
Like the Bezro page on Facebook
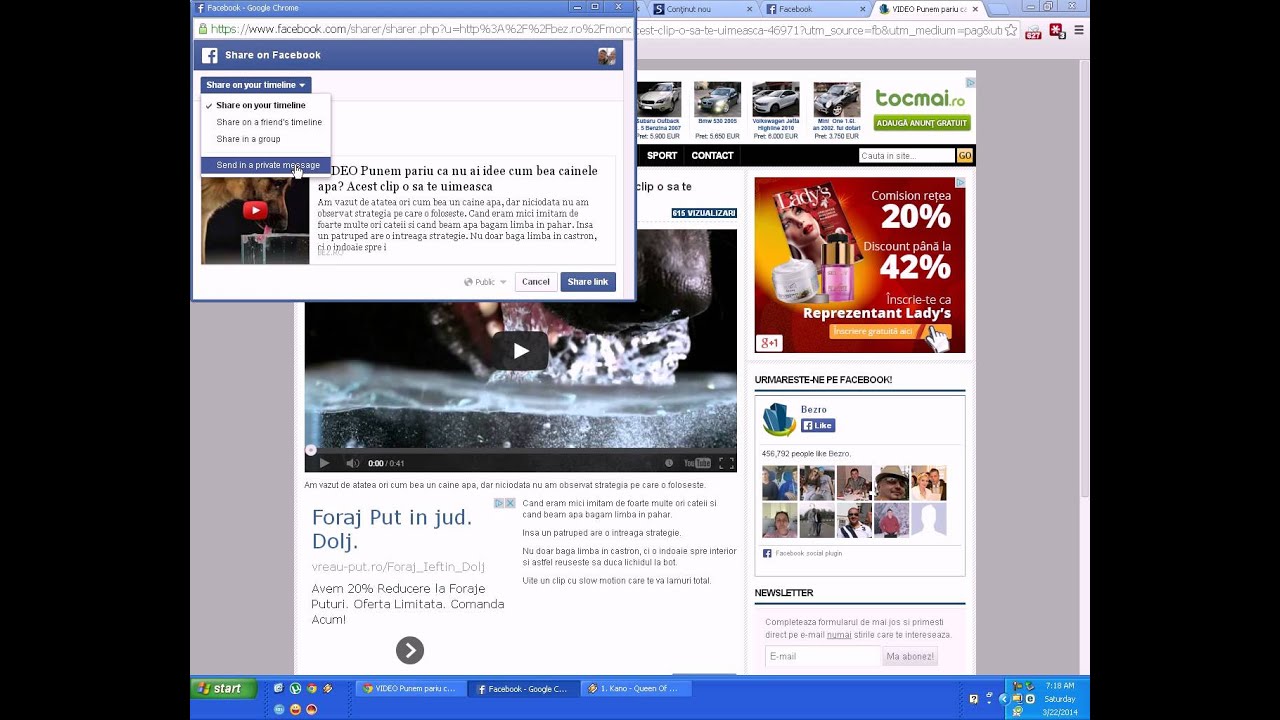coord(818,426)
